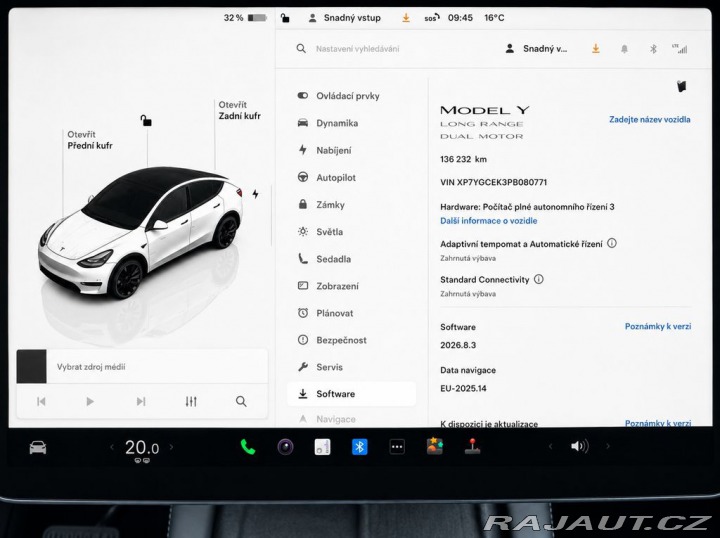Increase cabin temperature arrow
The image size is (720, 538).
pos(171,447)
